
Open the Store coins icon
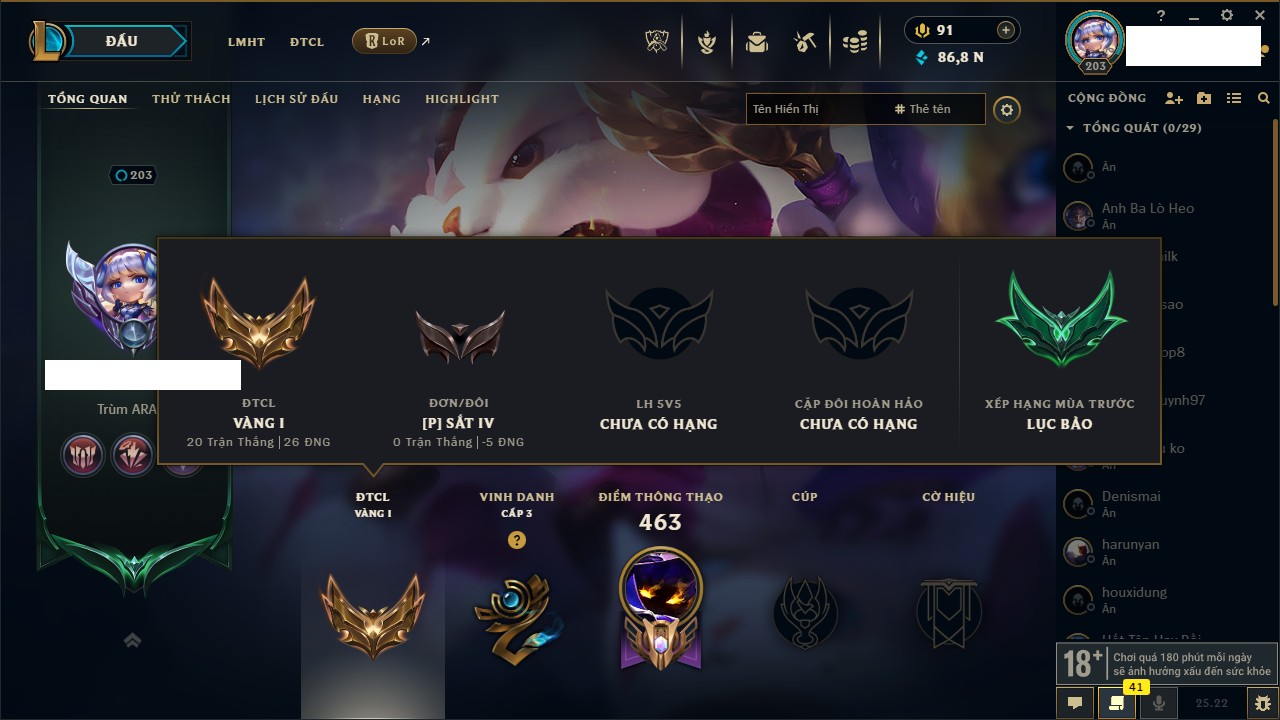click(x=854, y=42)
